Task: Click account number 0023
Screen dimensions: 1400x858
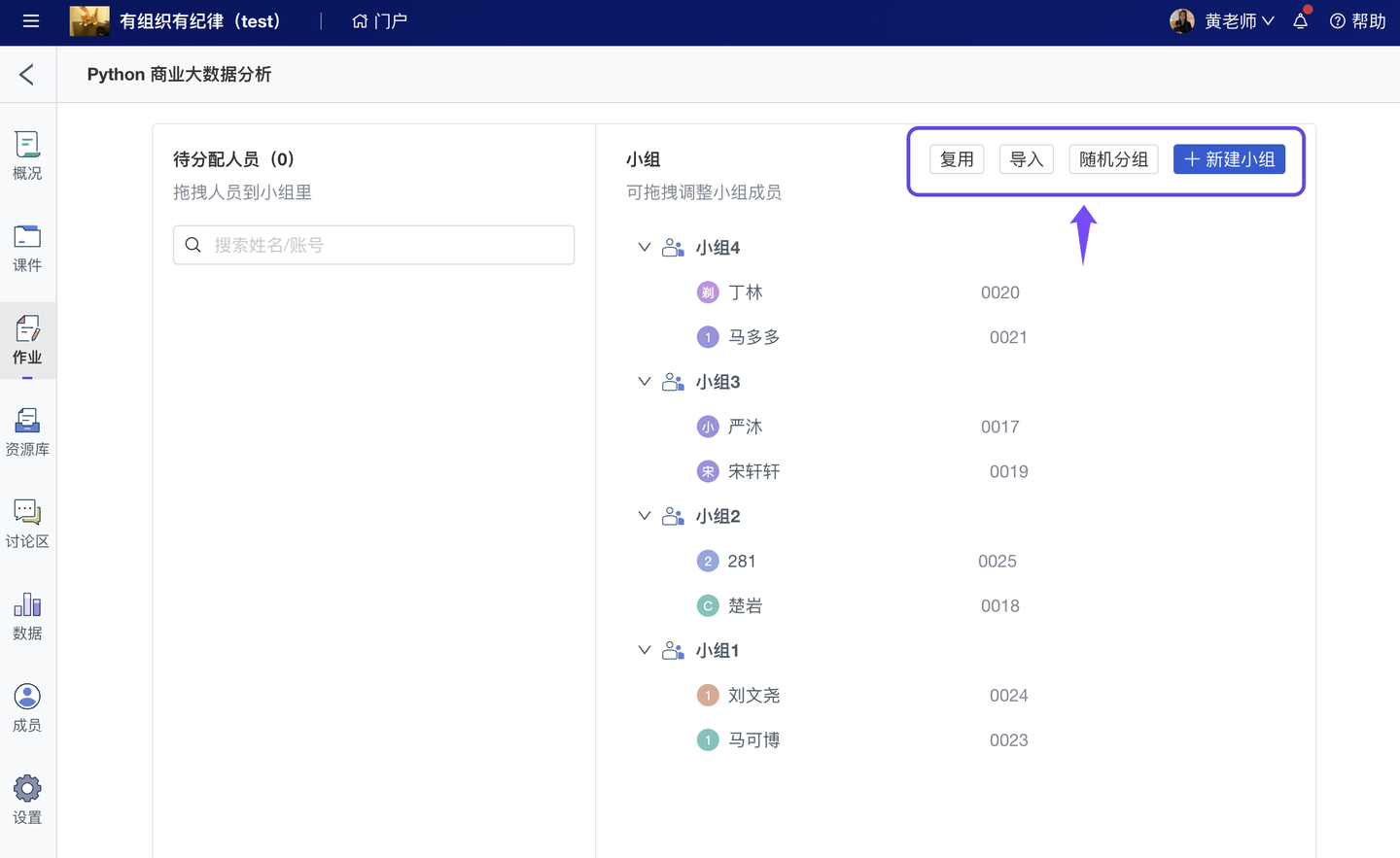Action: tap(1008, 739)
